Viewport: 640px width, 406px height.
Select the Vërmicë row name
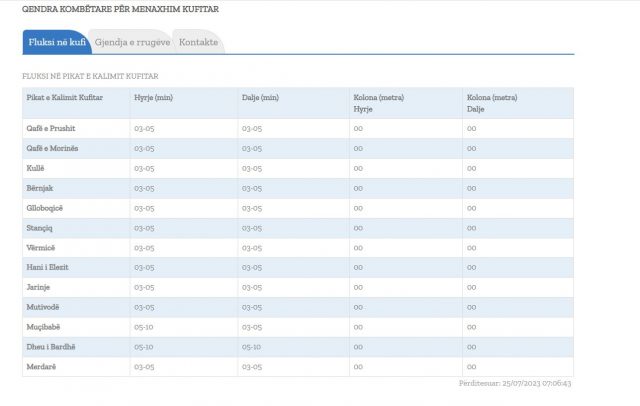click(42, 247)
